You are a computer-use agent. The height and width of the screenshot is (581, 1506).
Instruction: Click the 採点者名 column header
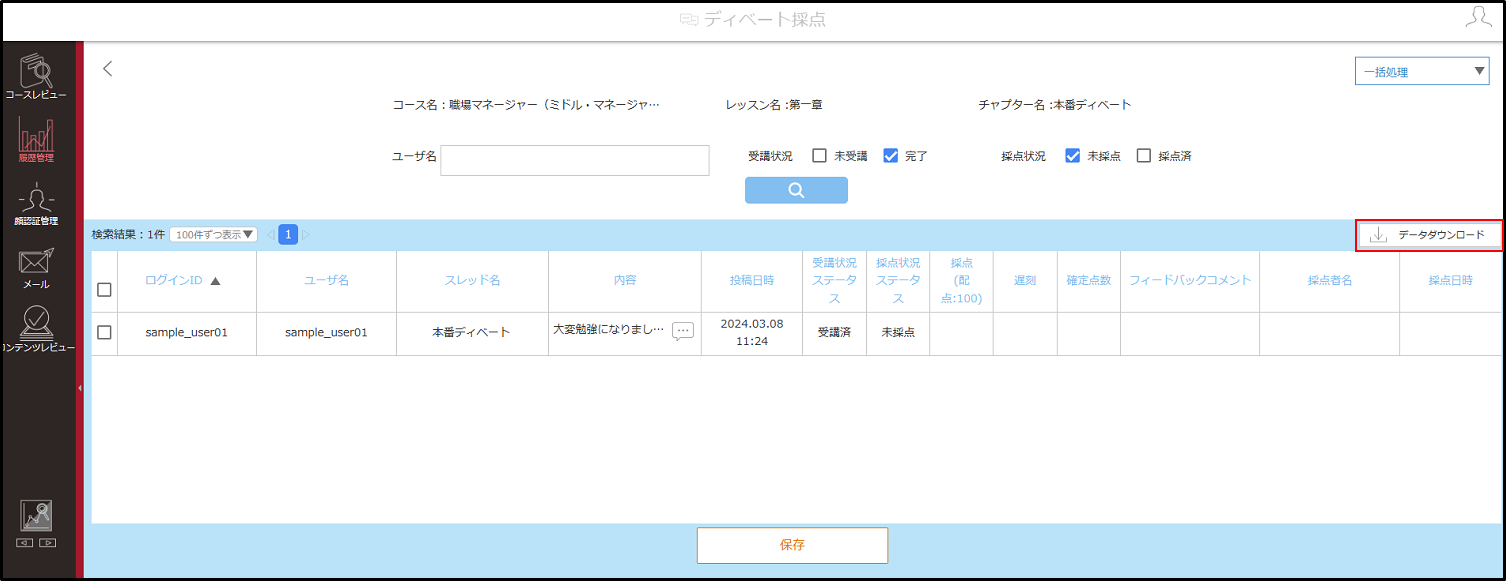coord(1329,281)
